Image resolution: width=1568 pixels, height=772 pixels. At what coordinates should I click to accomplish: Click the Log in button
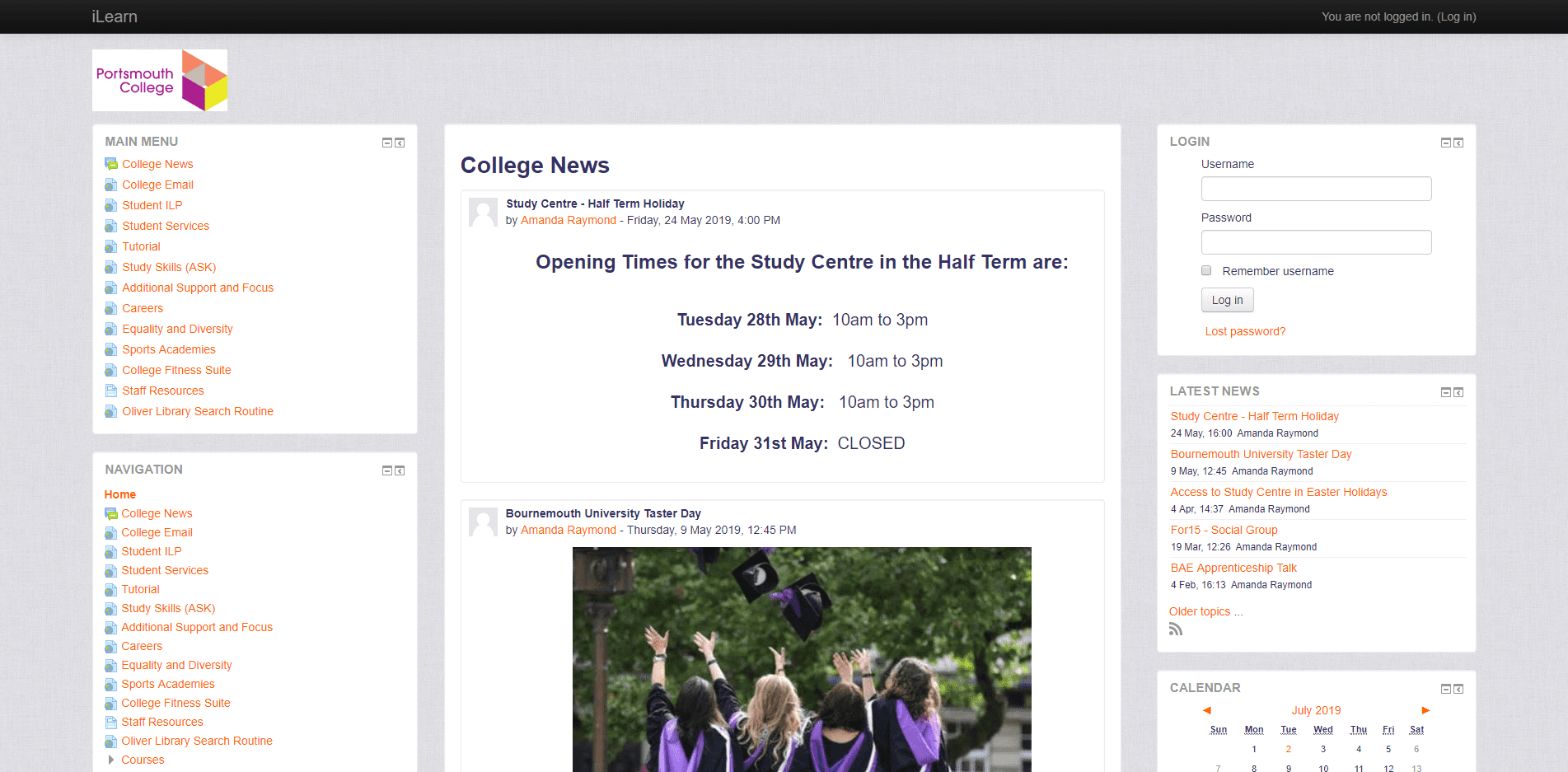pos(1227,300)
